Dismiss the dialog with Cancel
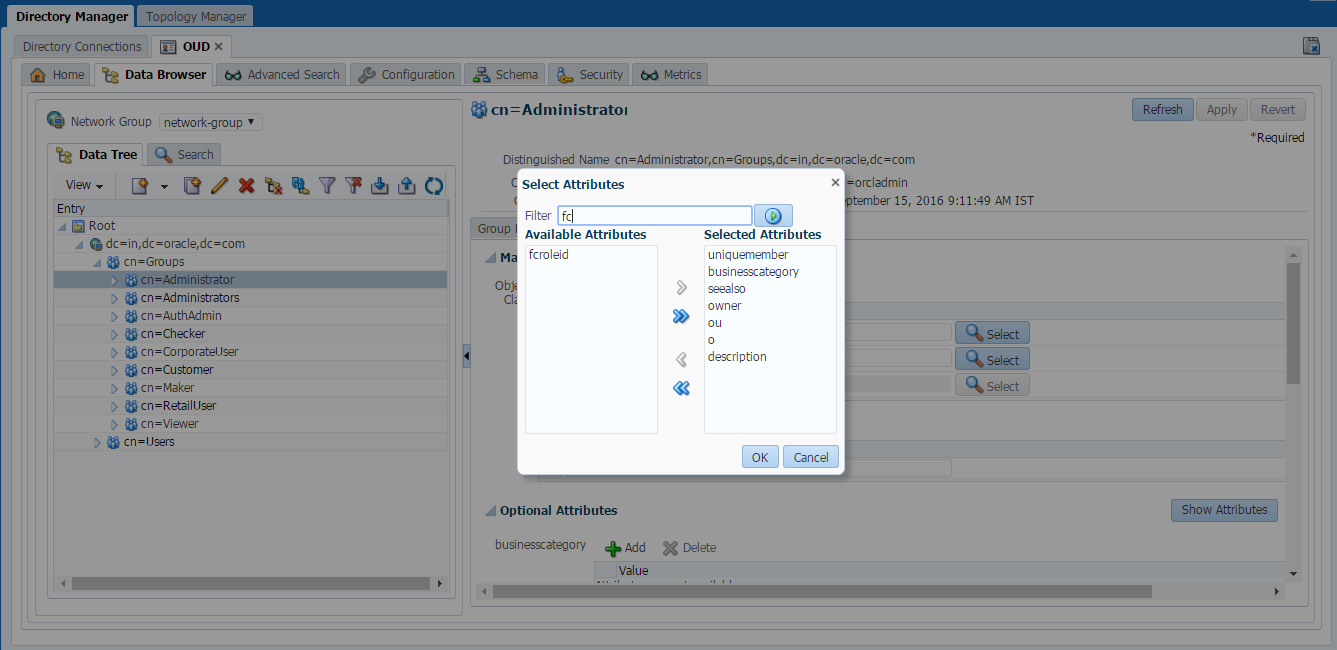The height and width of the screenshot is (650, 1337). [811, 457]
